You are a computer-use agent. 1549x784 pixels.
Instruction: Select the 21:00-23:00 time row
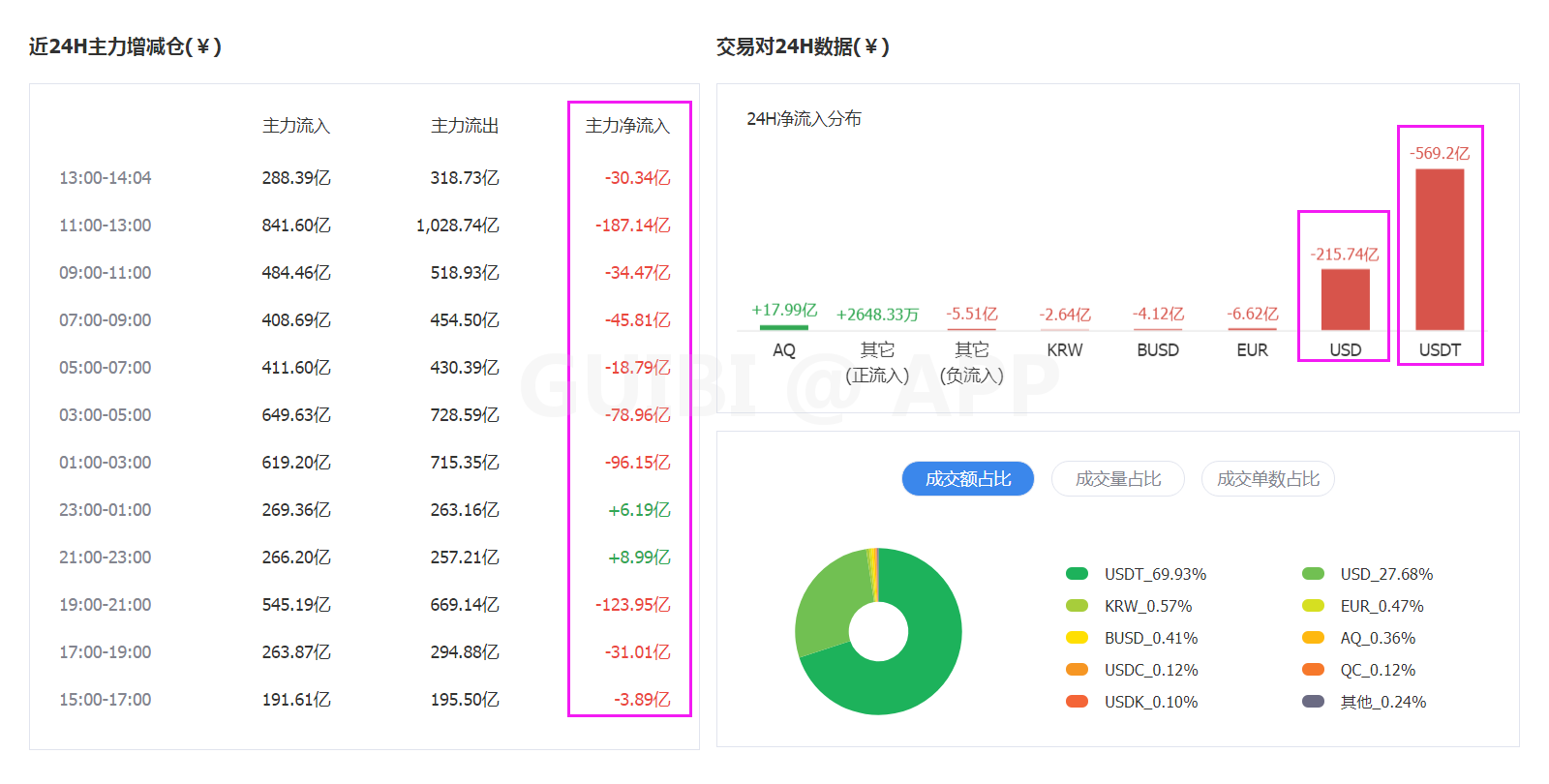click(364, 558)
